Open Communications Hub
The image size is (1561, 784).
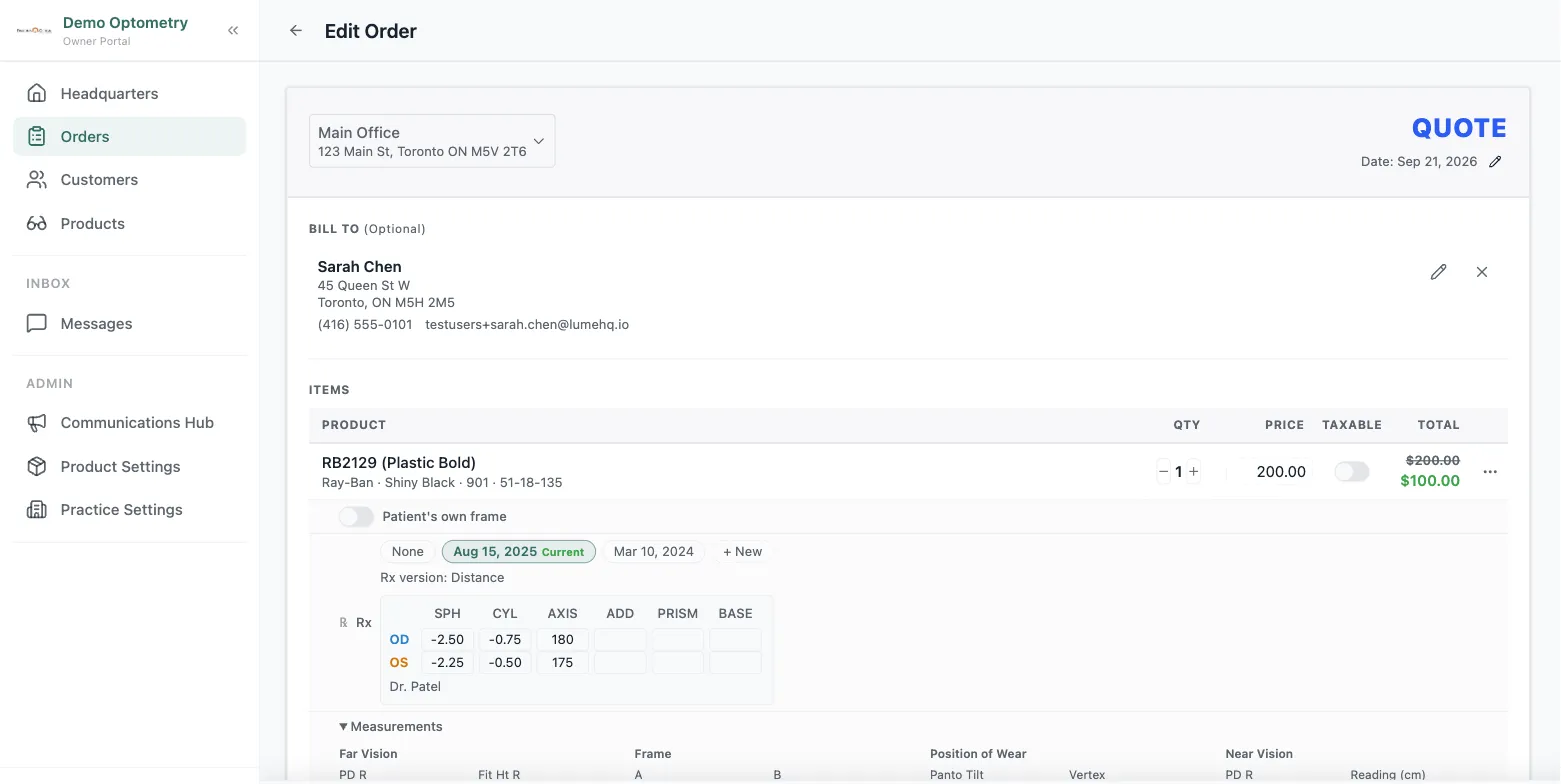[130, 423]
